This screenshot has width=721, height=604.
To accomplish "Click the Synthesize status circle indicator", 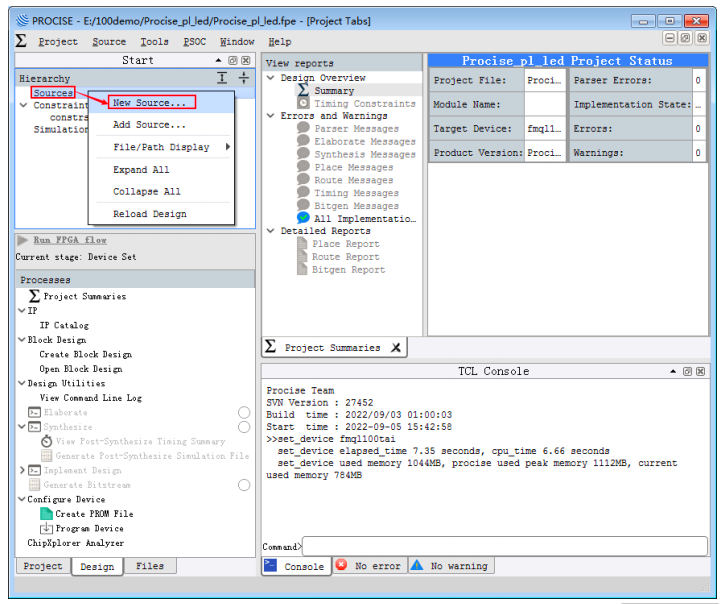I will [x=244, y=427].
